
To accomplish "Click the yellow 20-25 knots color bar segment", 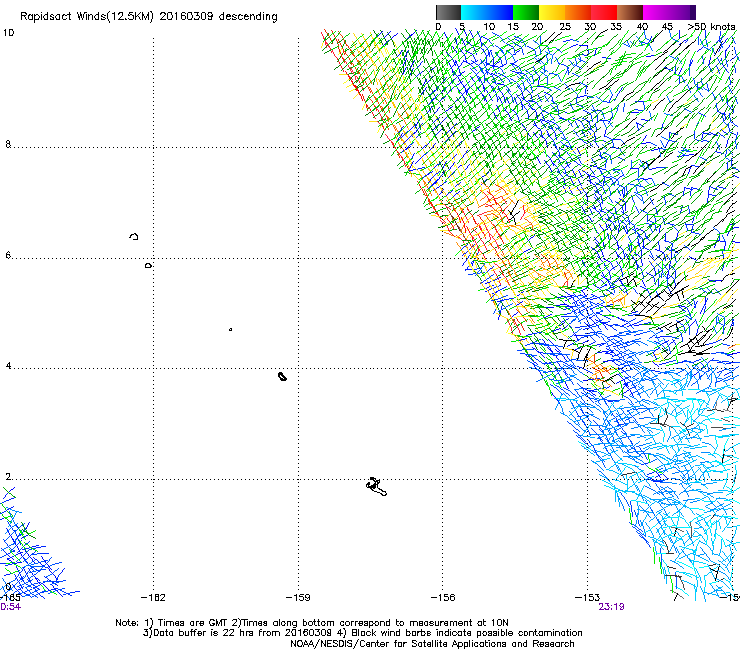I will (552, 12).
